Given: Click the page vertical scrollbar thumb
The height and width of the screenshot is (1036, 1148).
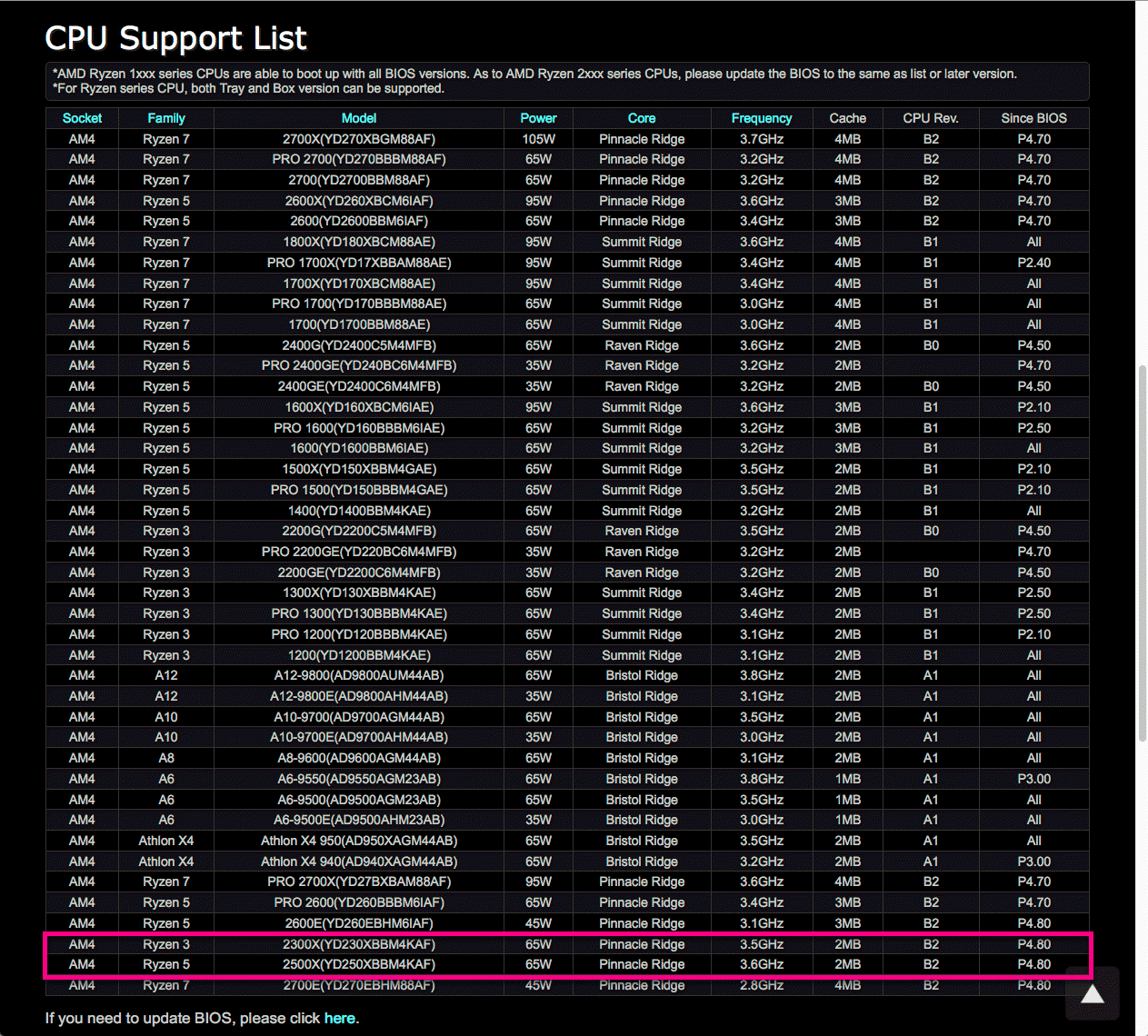Looking at the screenshot, I should (x=1142, y=554).
